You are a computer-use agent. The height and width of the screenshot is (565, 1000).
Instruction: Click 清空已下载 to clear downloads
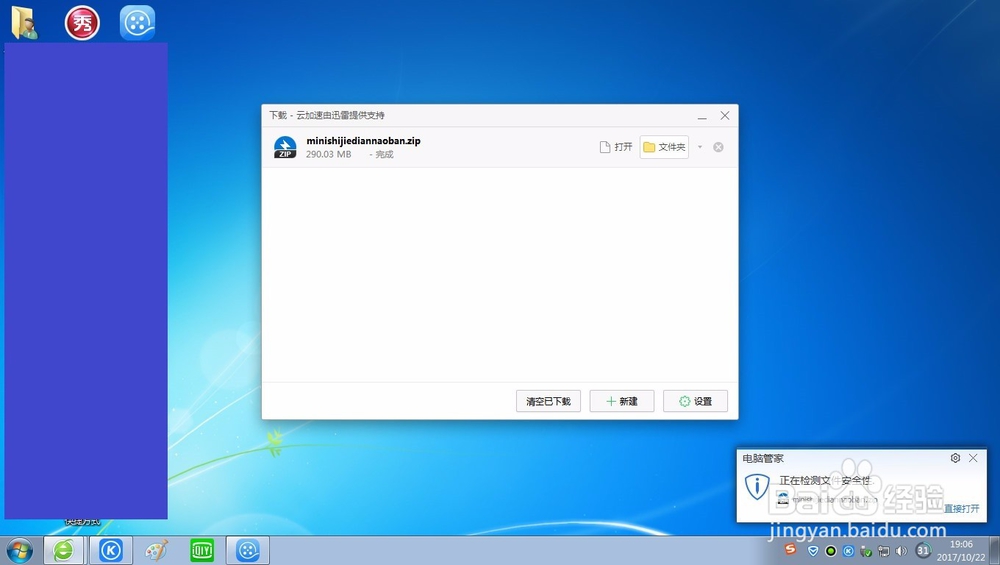[548, 401]
